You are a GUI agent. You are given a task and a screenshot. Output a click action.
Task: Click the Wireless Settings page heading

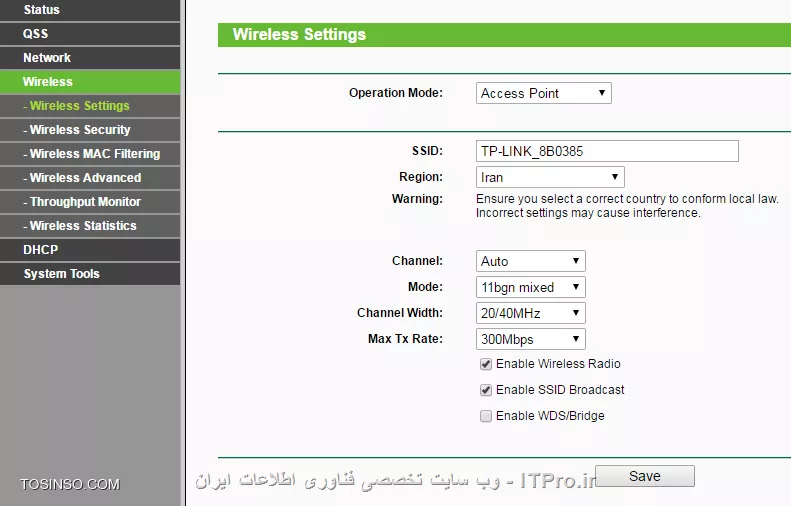(x=299, y=34)
